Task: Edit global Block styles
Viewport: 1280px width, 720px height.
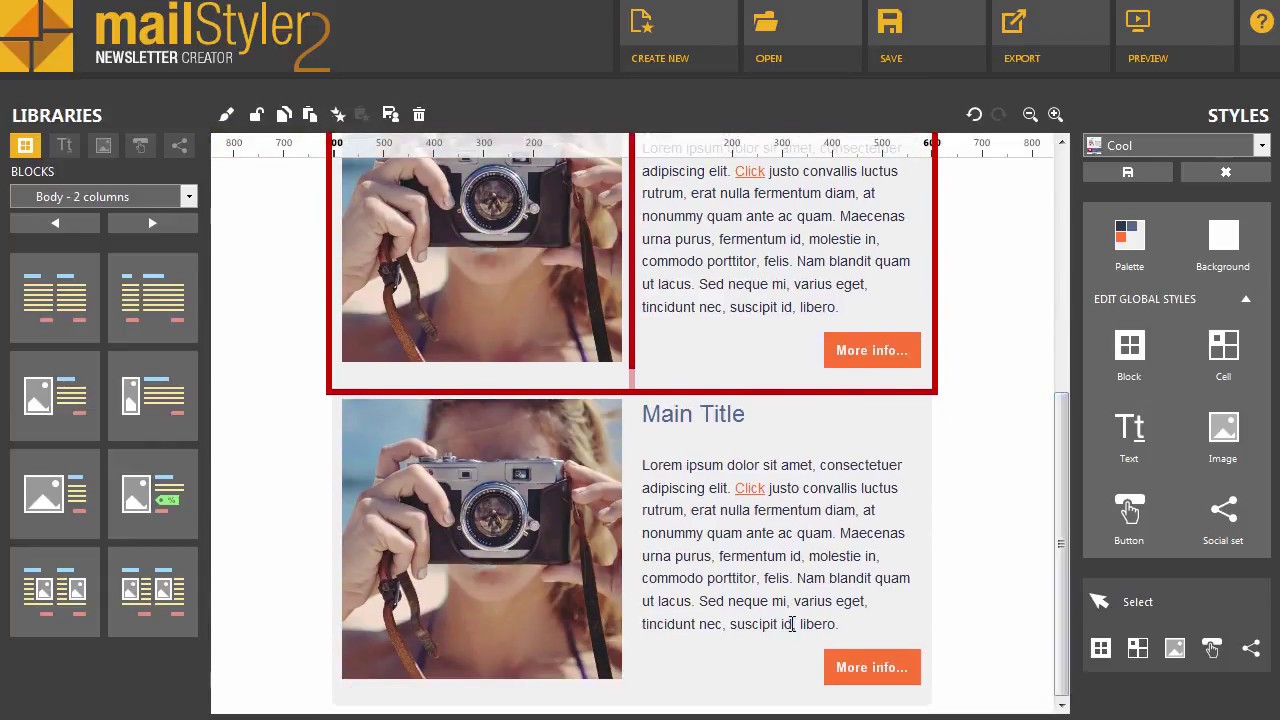Action: pos(1129,355)
